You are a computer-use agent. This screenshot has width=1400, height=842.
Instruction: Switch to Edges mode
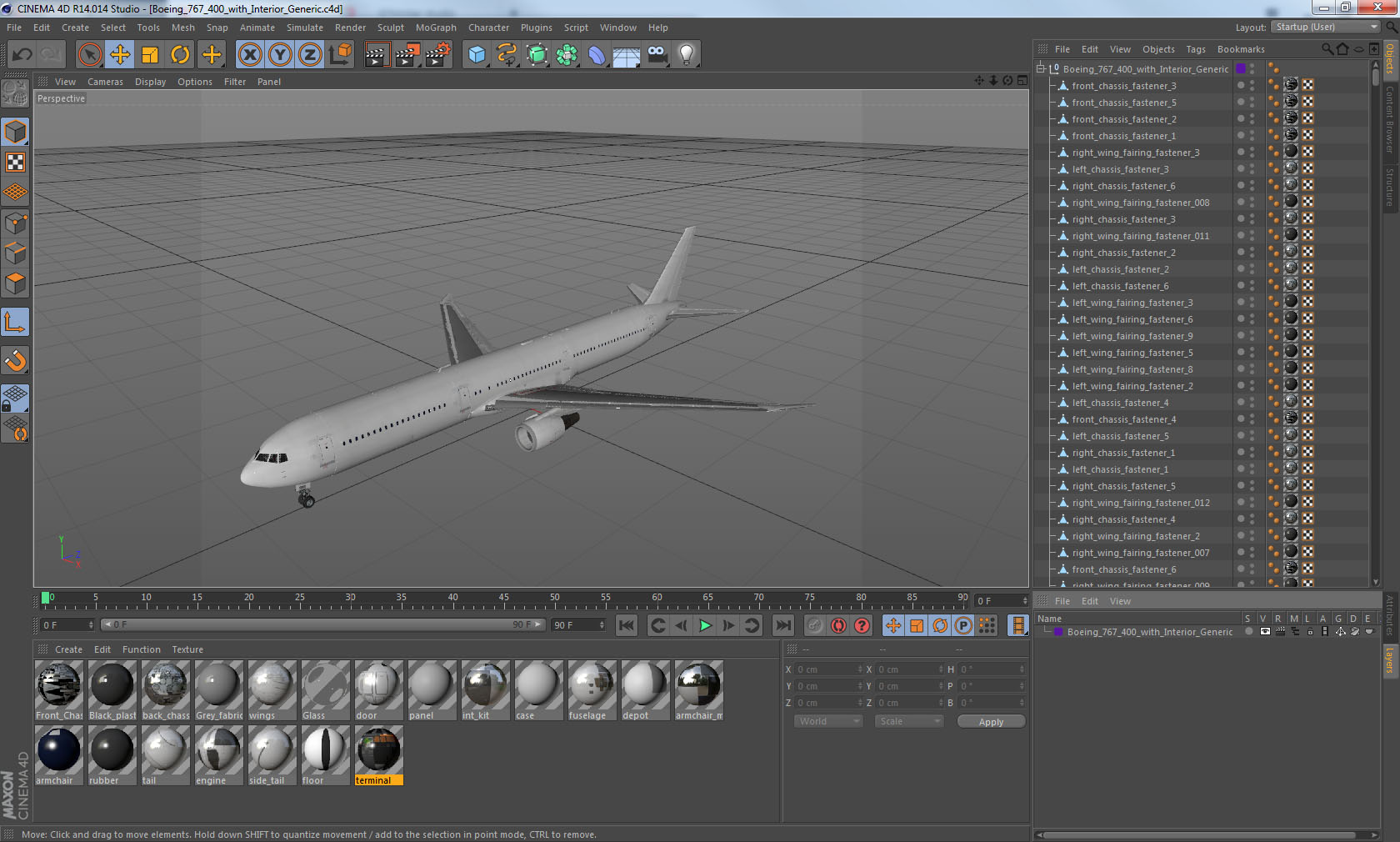[x=15, y=253]
